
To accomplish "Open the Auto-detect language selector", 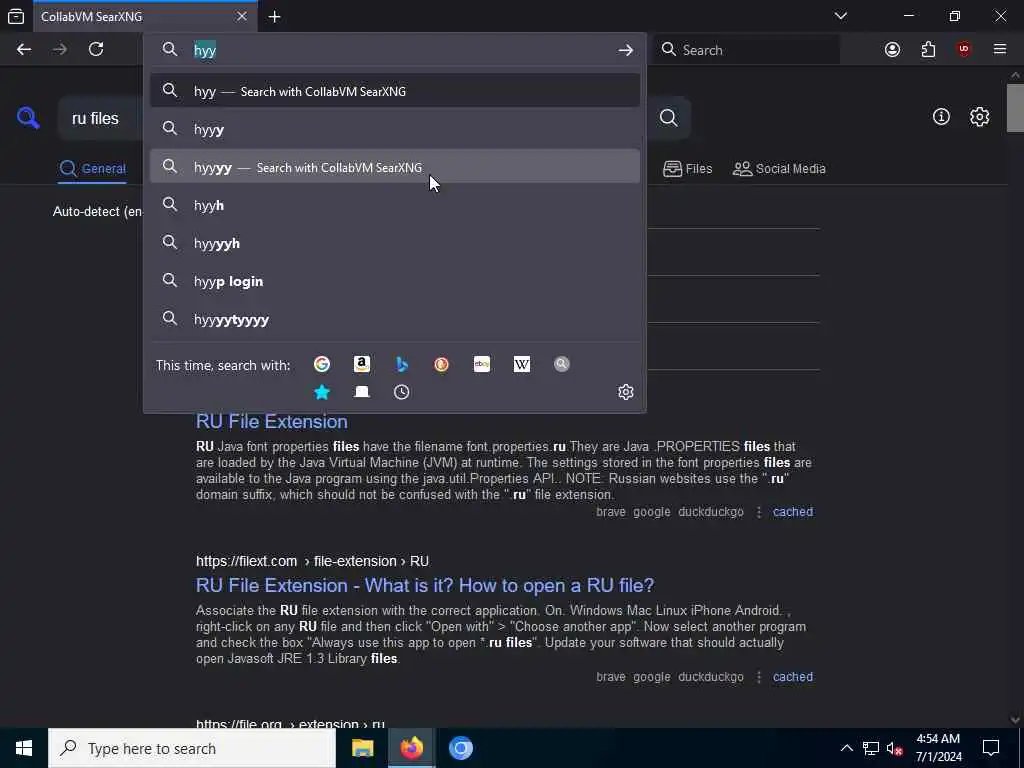I will [x=98, y=212].
